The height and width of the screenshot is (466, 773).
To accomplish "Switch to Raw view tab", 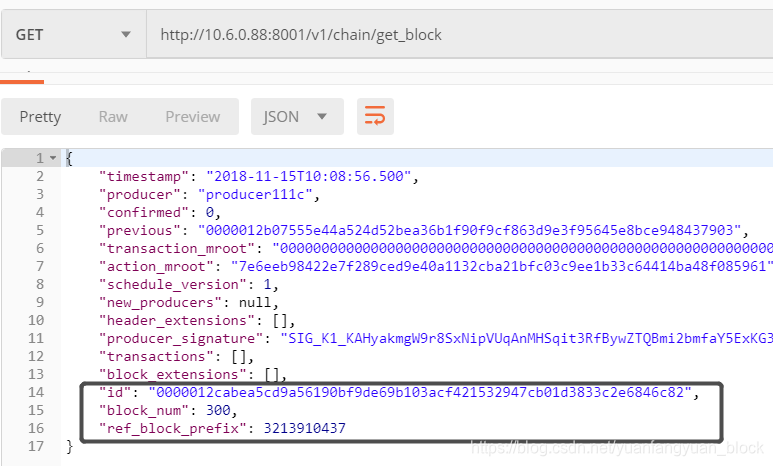I will (x=113, y=117).
